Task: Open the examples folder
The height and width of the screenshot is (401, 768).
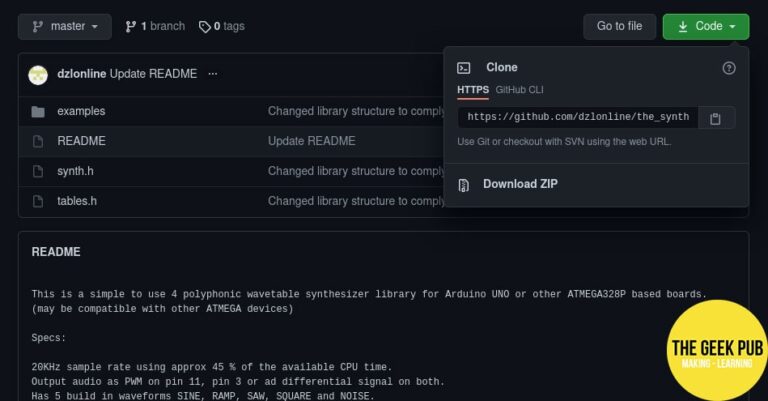Action: [81, 111]
